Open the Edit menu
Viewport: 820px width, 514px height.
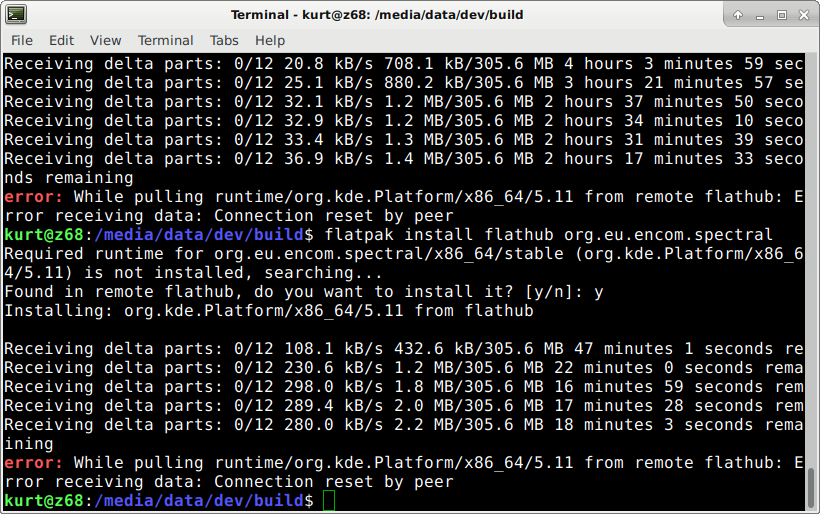pos(62,40)
